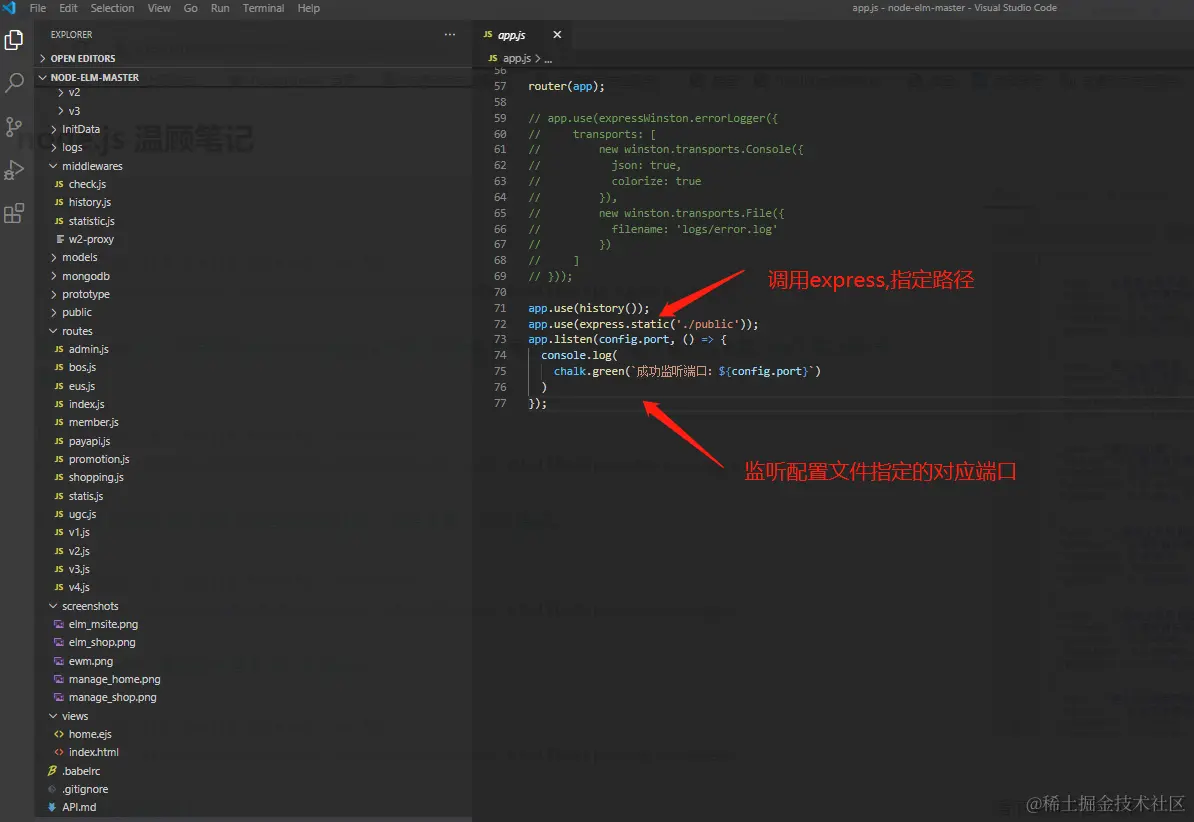Close the app.js editor tab
This screenshot has height=822, width=1194.
(557, 34)
